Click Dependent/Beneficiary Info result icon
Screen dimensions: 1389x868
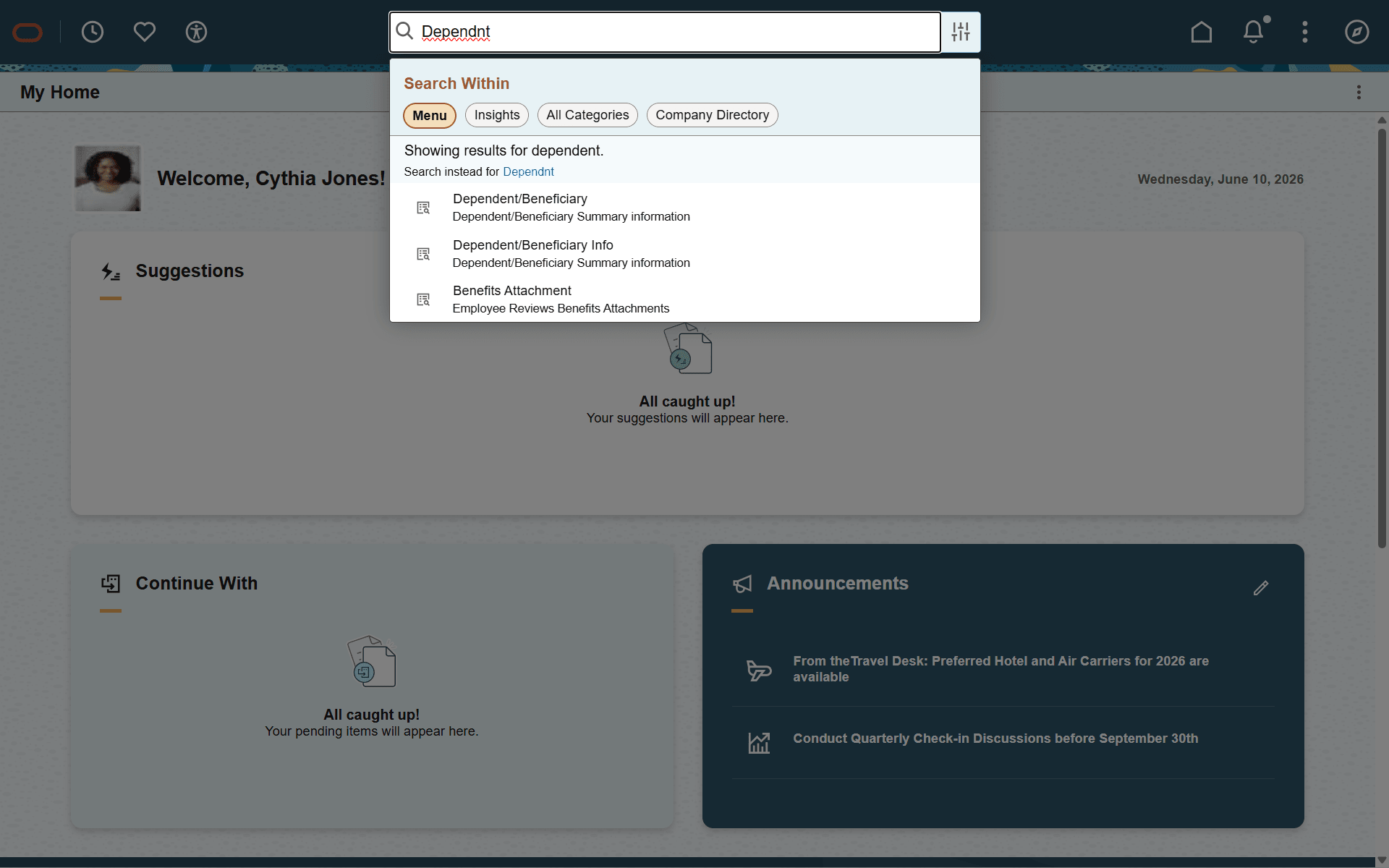pos(423,254)
